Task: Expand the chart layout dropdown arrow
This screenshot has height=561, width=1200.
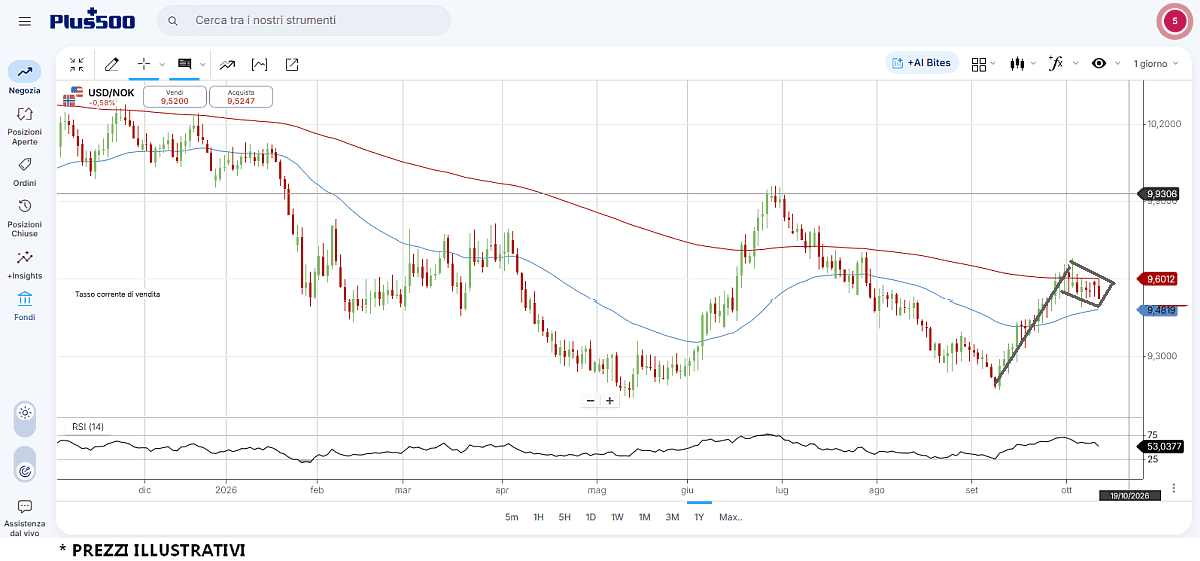Action: pos(993,64)
